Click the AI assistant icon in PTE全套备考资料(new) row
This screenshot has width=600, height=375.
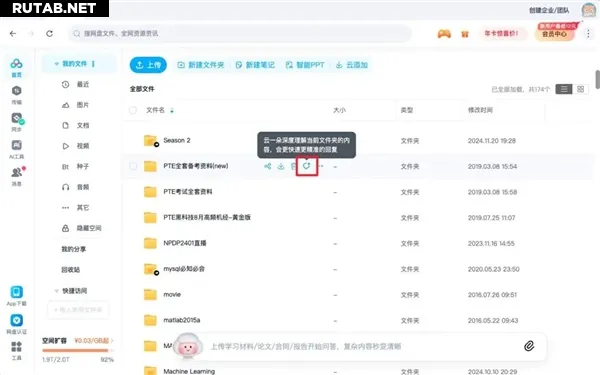[307, 166]
